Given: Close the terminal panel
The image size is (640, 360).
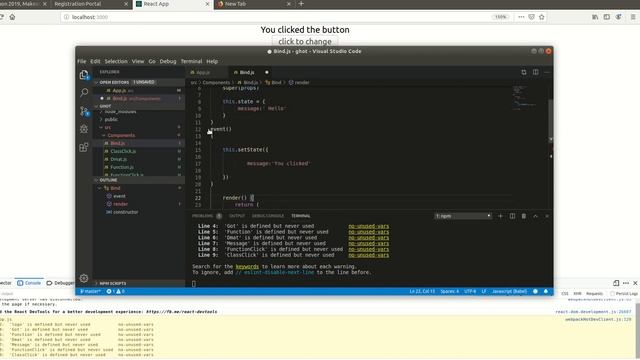Looking at the screenshot, I should [547, 216].
